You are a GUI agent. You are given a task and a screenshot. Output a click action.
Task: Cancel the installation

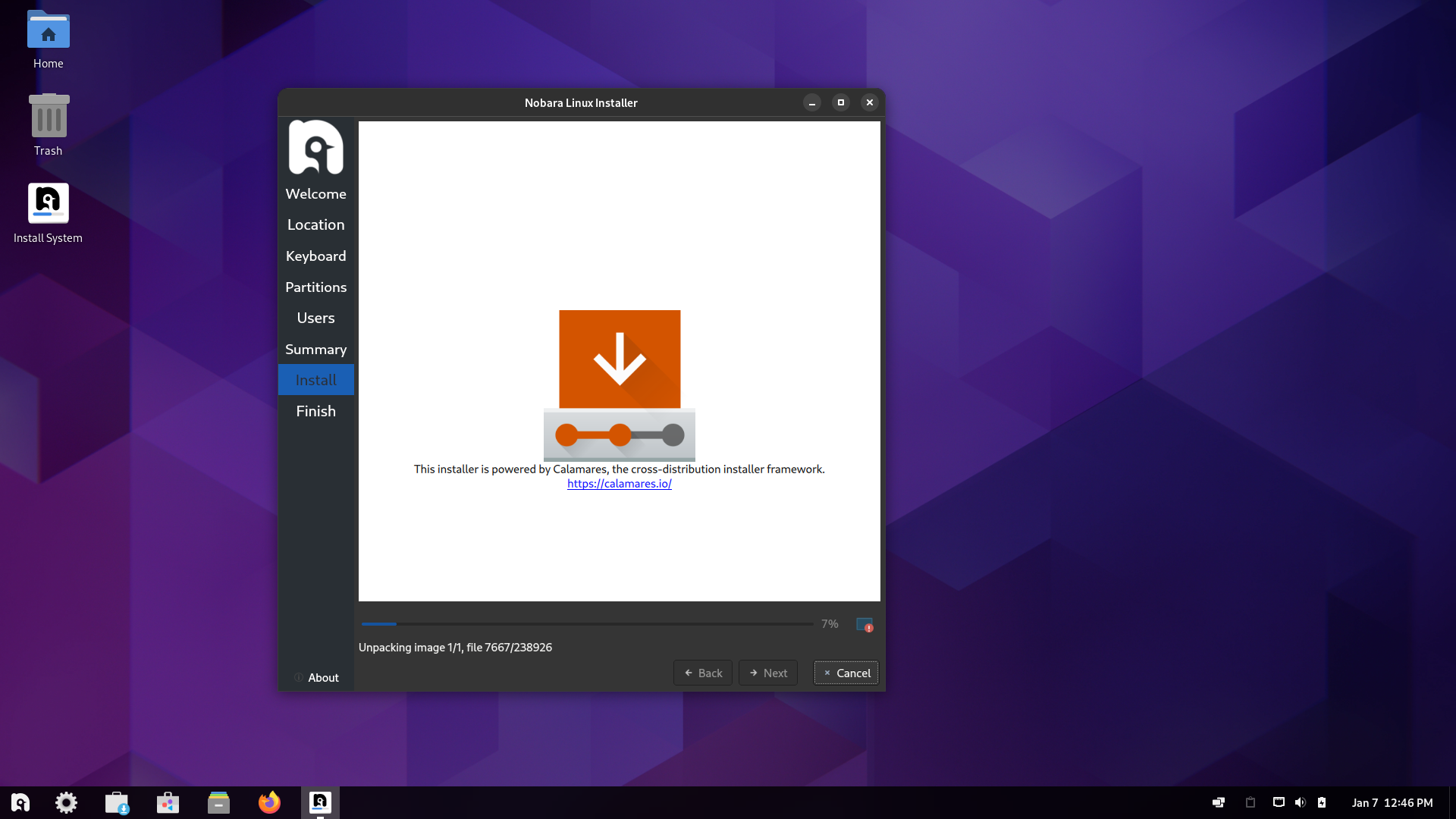846,673
